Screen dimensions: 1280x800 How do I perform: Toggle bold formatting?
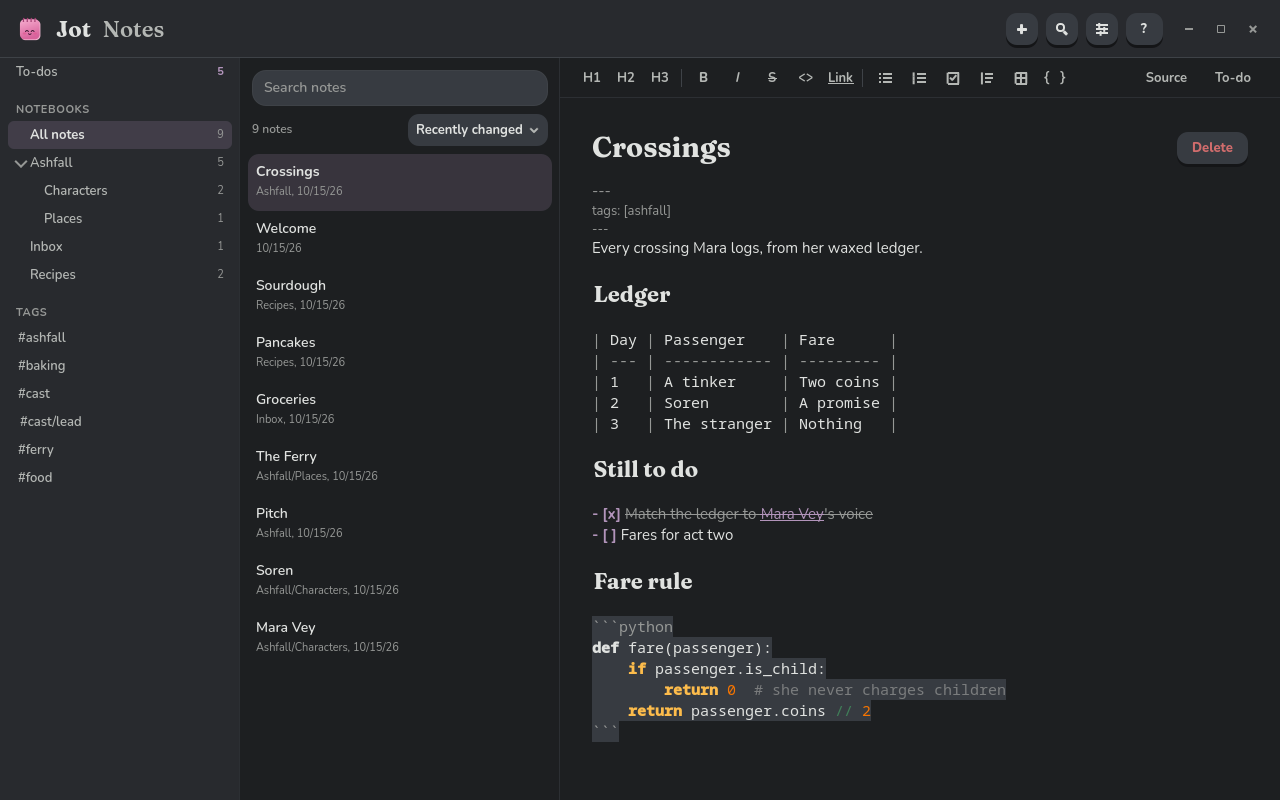click(x=704, y=78)
